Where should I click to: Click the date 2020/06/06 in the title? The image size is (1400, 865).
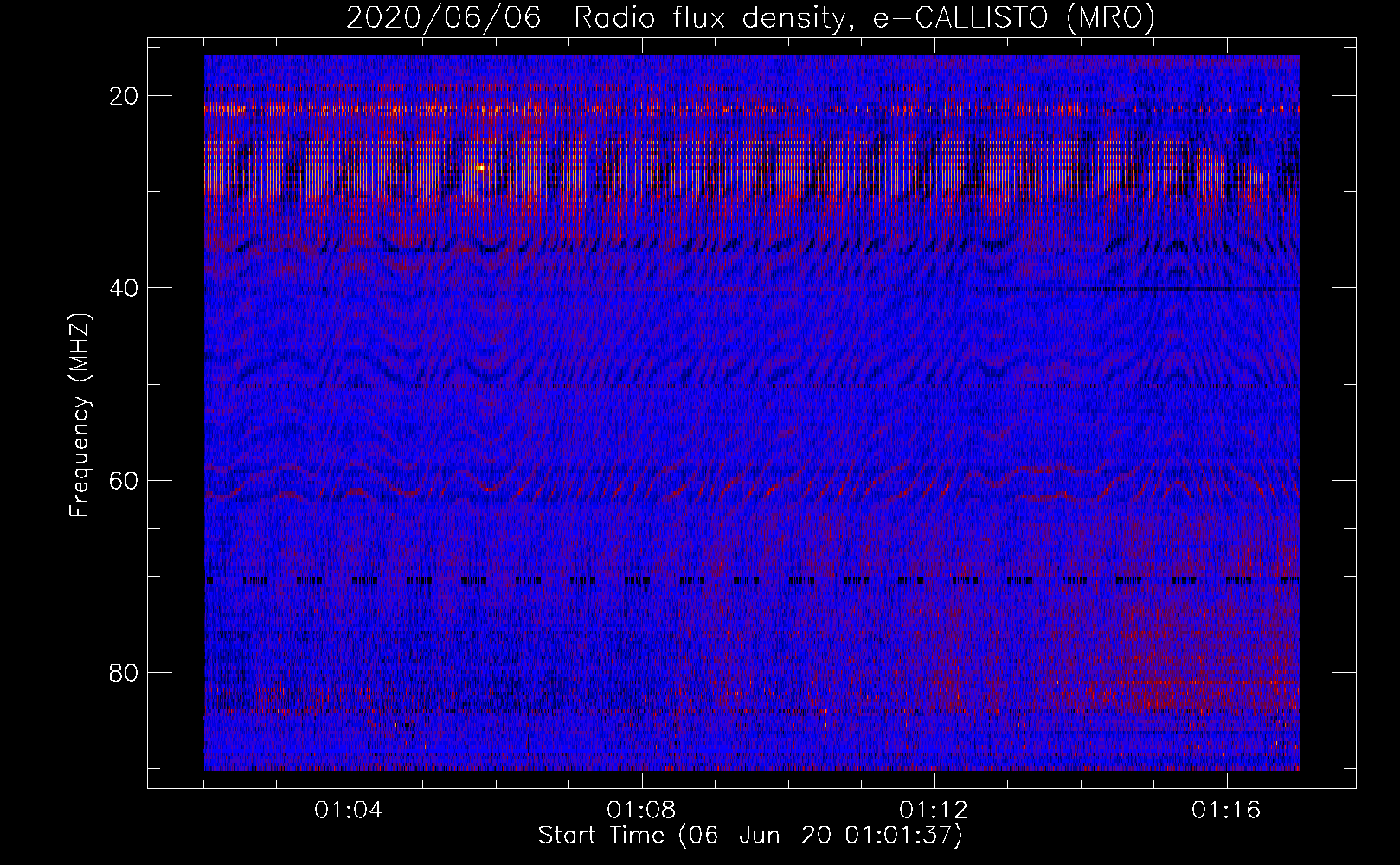[x=444, y=17]
